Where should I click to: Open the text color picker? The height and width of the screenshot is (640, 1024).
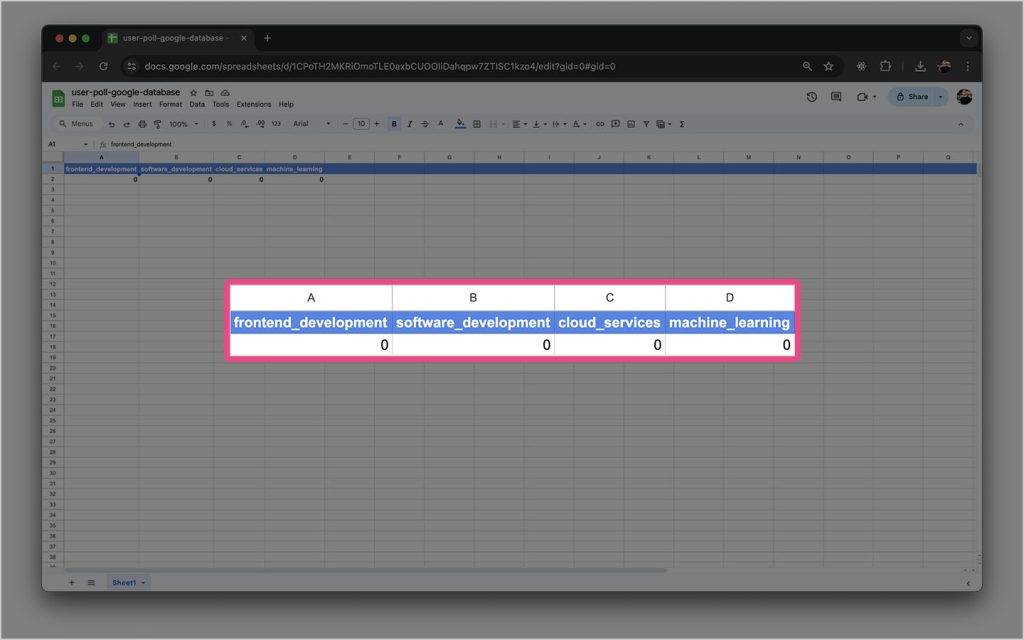point(441,124)
